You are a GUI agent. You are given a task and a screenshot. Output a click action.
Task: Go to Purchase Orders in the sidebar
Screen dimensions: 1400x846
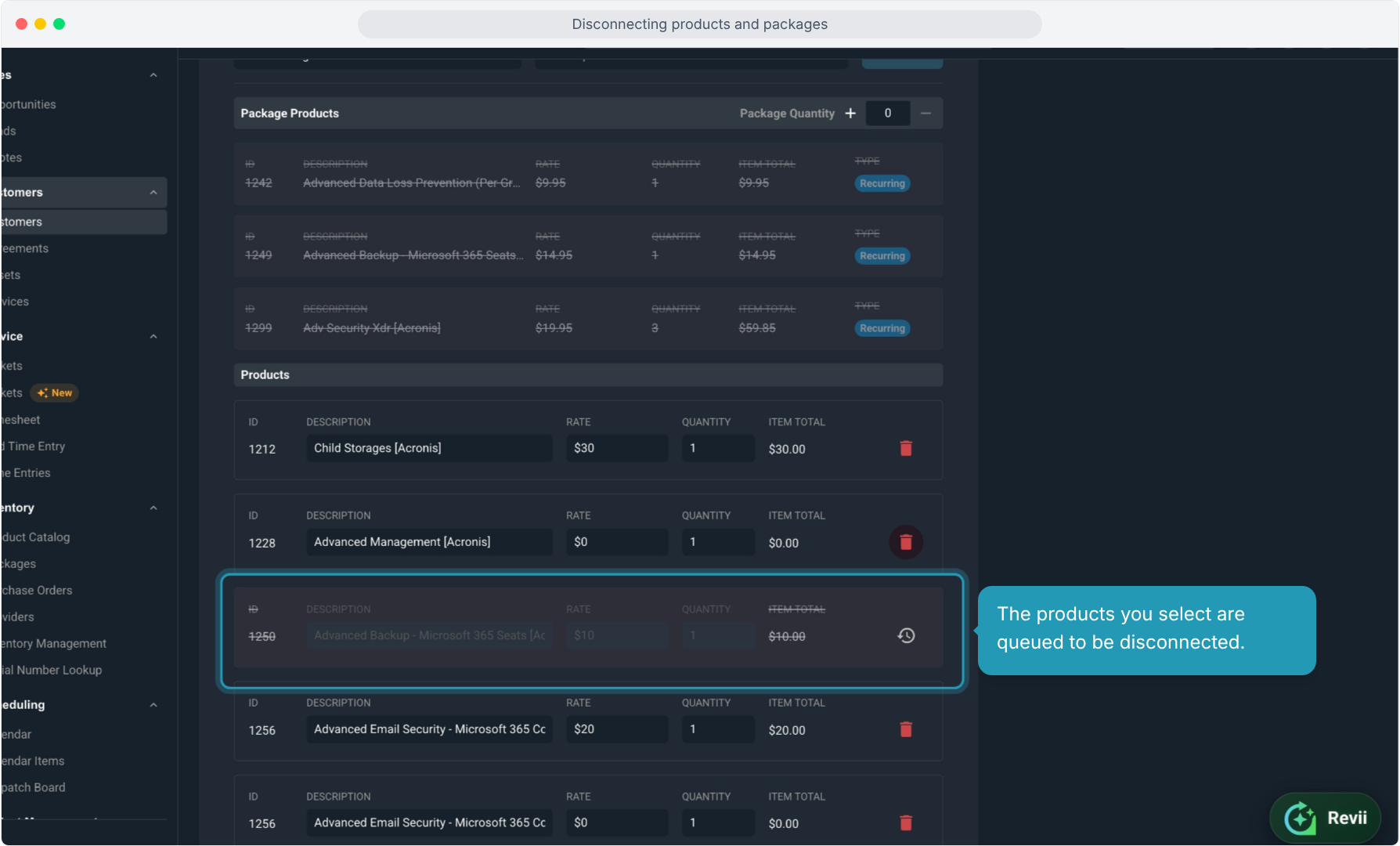click(x=37, y=591)
